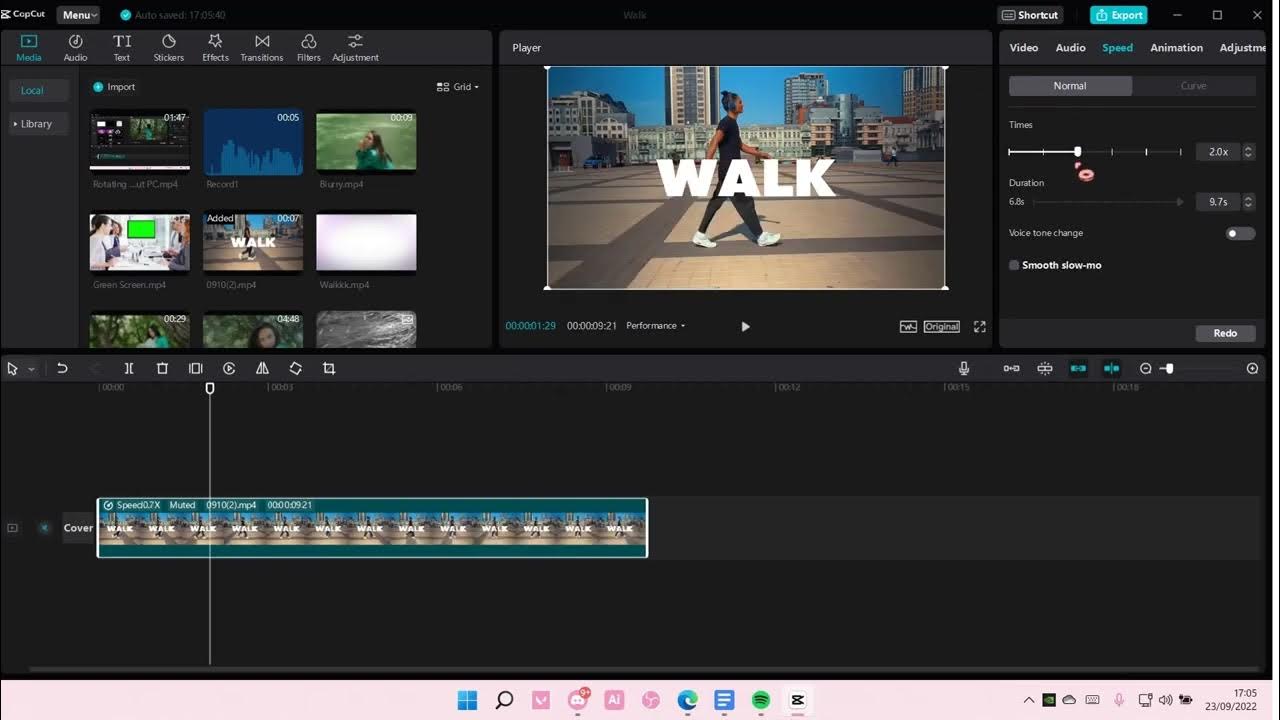
Task: Play the preview video
Action: pyautogui.click(x=745, y=326)
